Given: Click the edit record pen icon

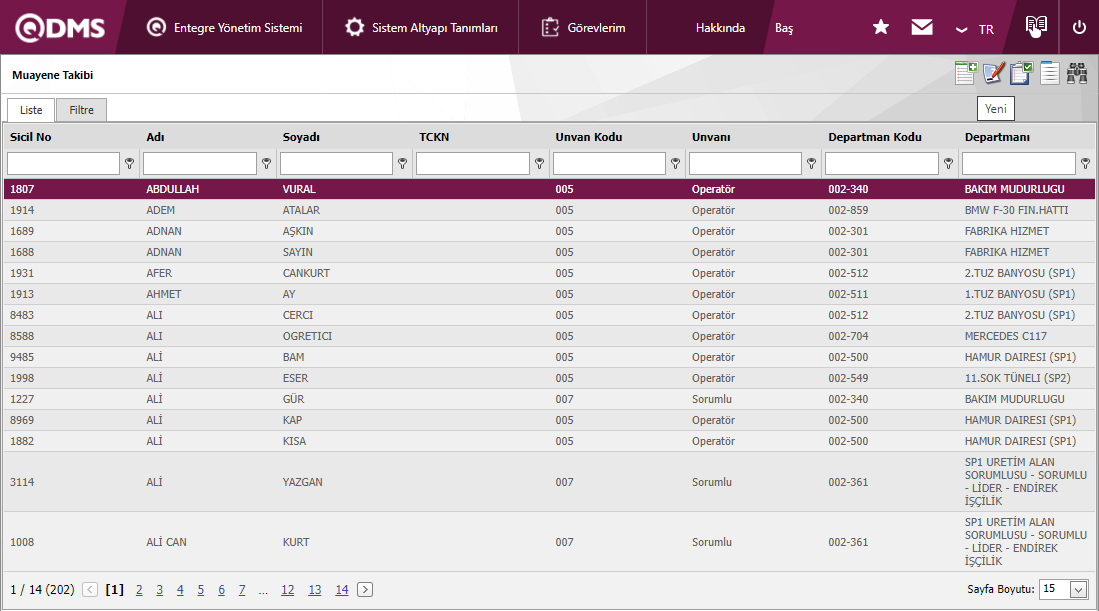Looking at the screenshot, I should [x=993, y=73].
